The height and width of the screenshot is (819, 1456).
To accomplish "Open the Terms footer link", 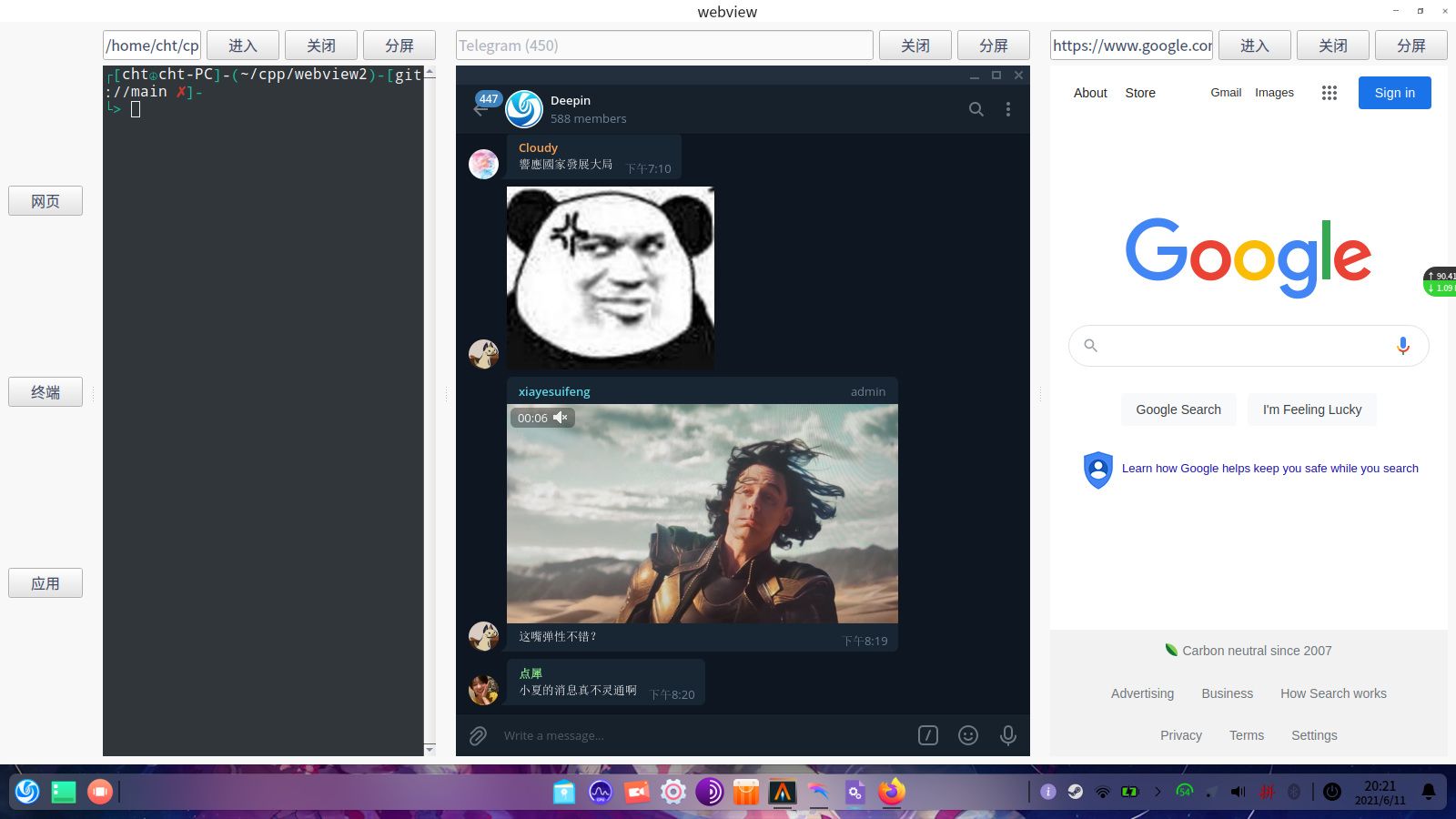I will pos(1247,735).
